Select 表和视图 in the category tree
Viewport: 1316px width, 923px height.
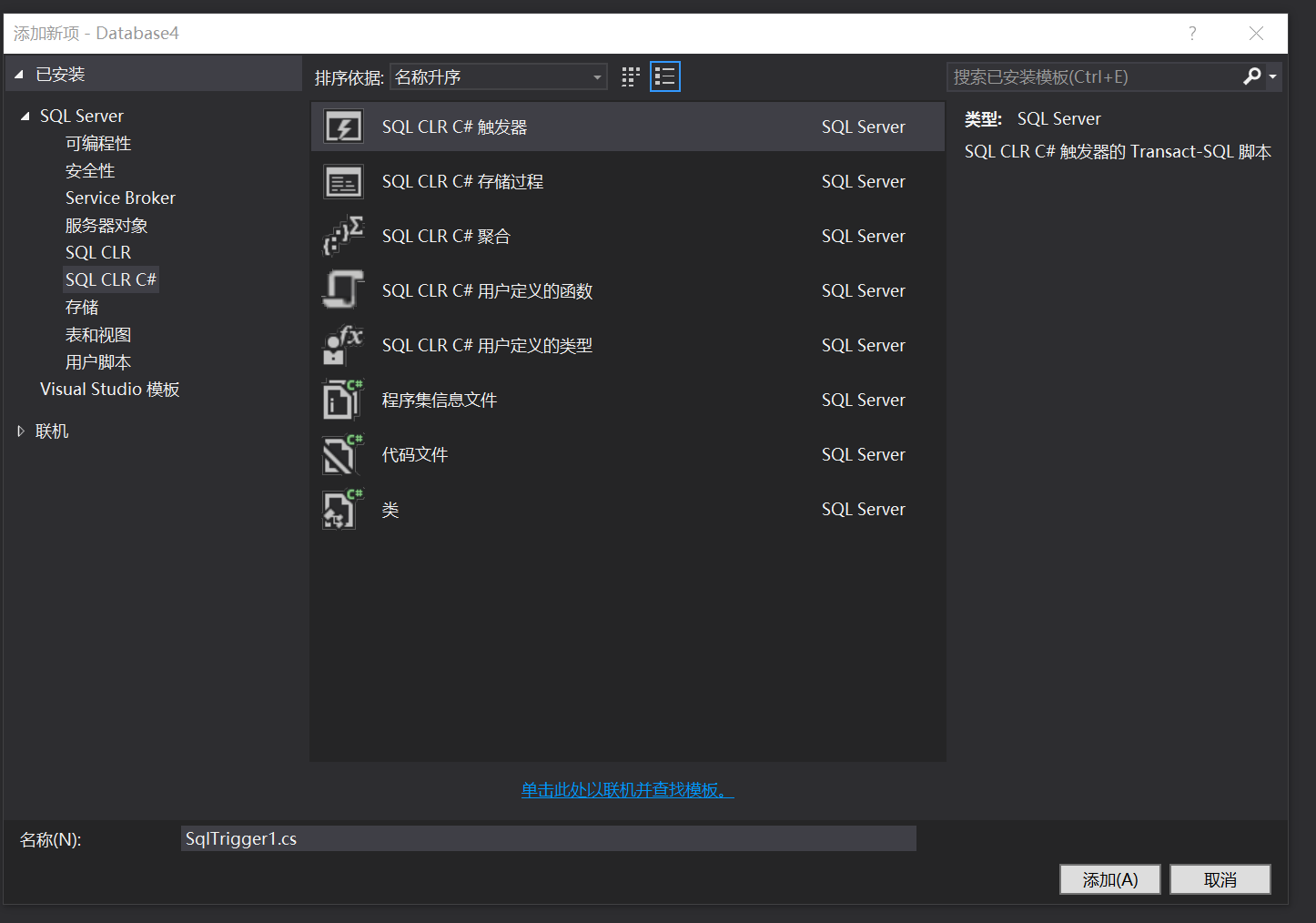(x=98, y=335)
